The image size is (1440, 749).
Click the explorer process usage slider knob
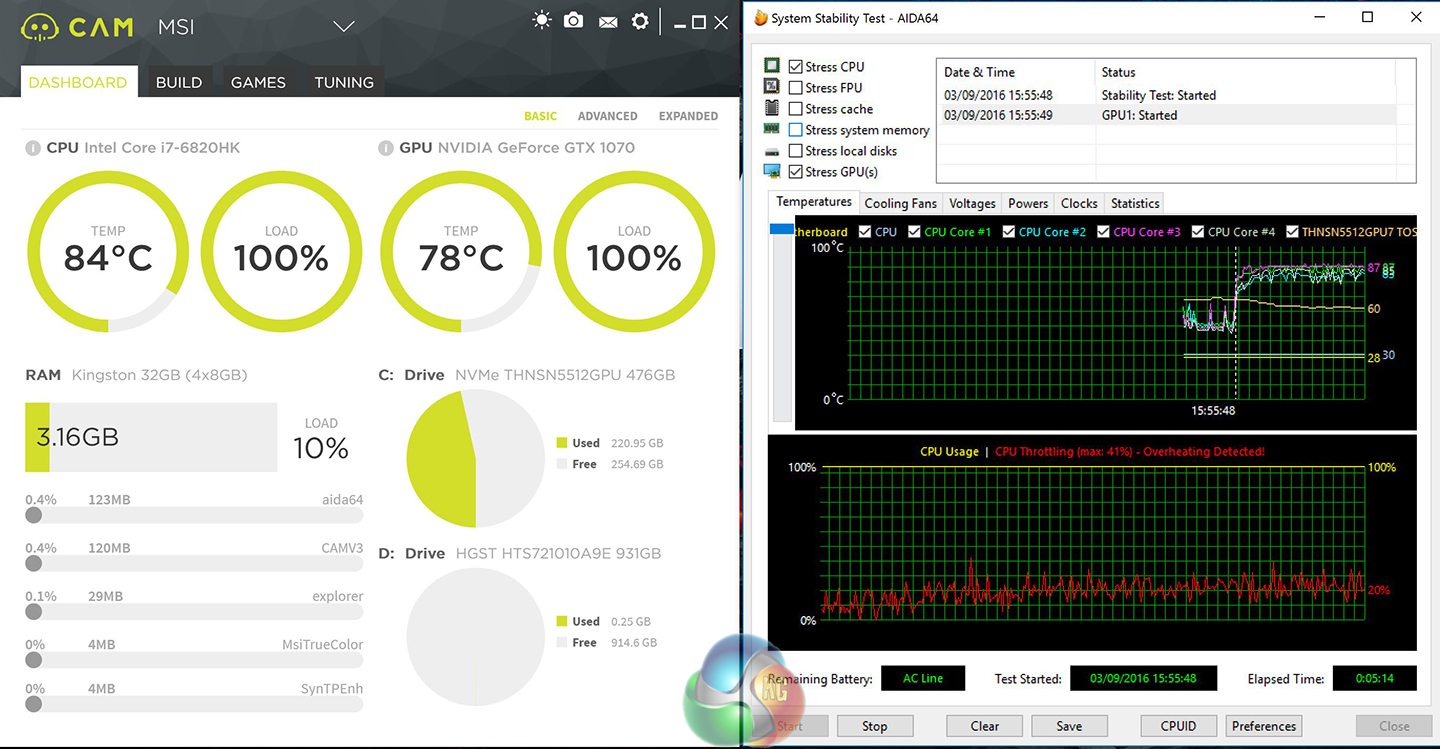point(34,611)
